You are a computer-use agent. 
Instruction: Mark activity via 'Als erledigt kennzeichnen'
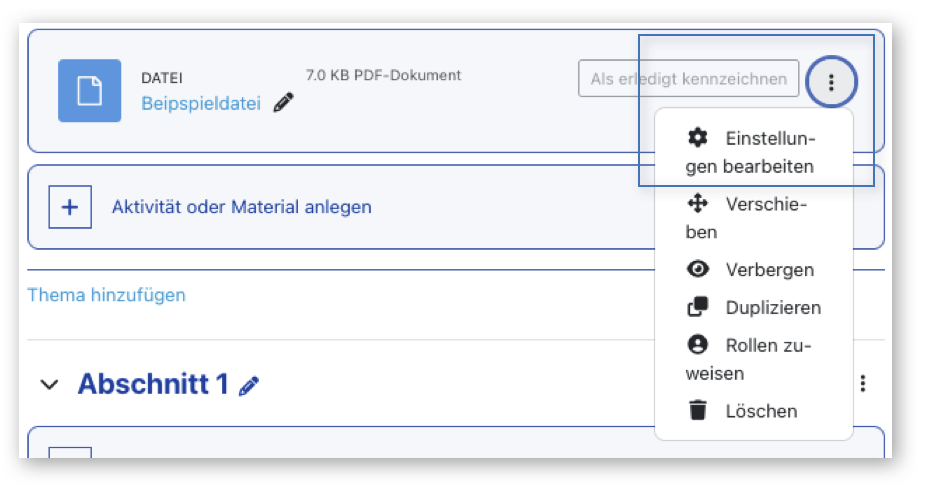(x=688, y=79)
